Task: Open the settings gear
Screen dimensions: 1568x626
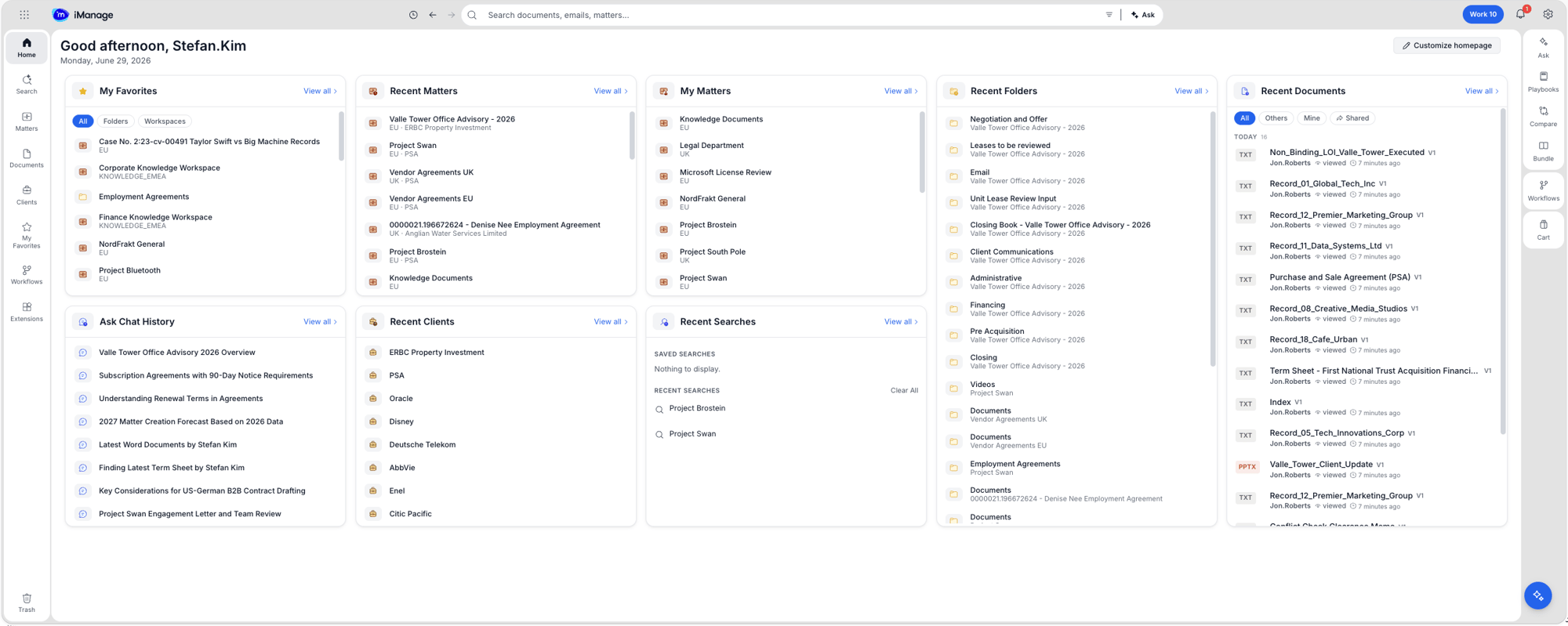Action: click(x=1548, y=14)
